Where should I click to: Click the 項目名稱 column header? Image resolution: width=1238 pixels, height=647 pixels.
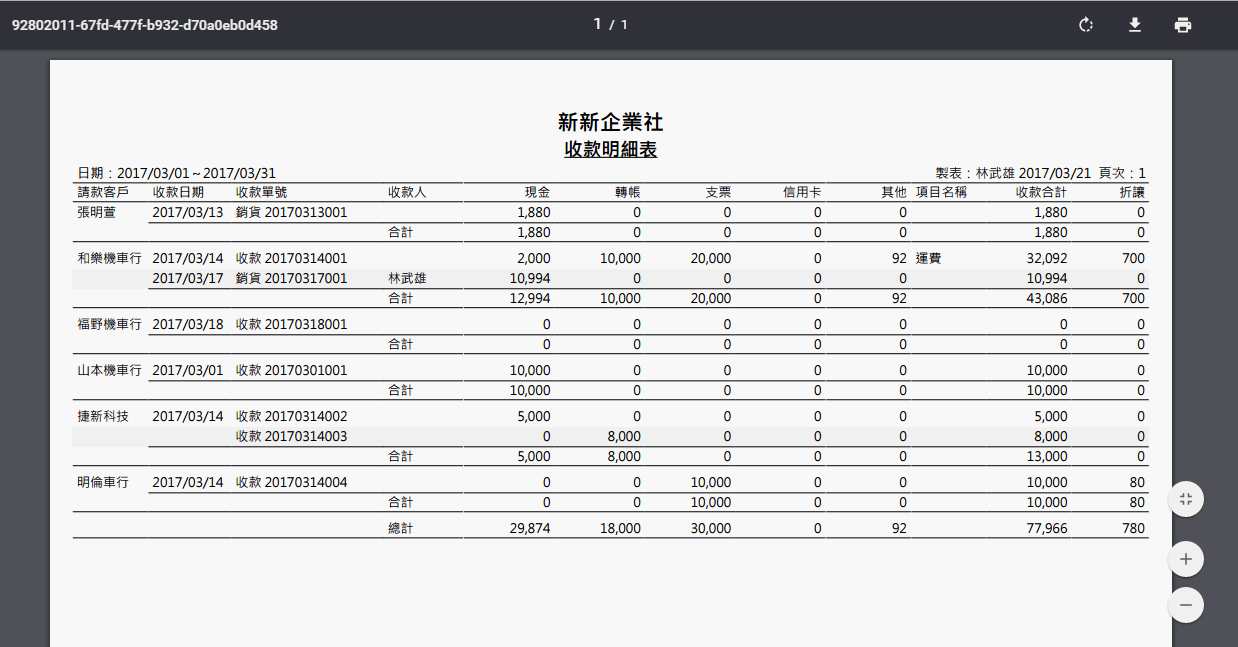[x=941, y=192]
